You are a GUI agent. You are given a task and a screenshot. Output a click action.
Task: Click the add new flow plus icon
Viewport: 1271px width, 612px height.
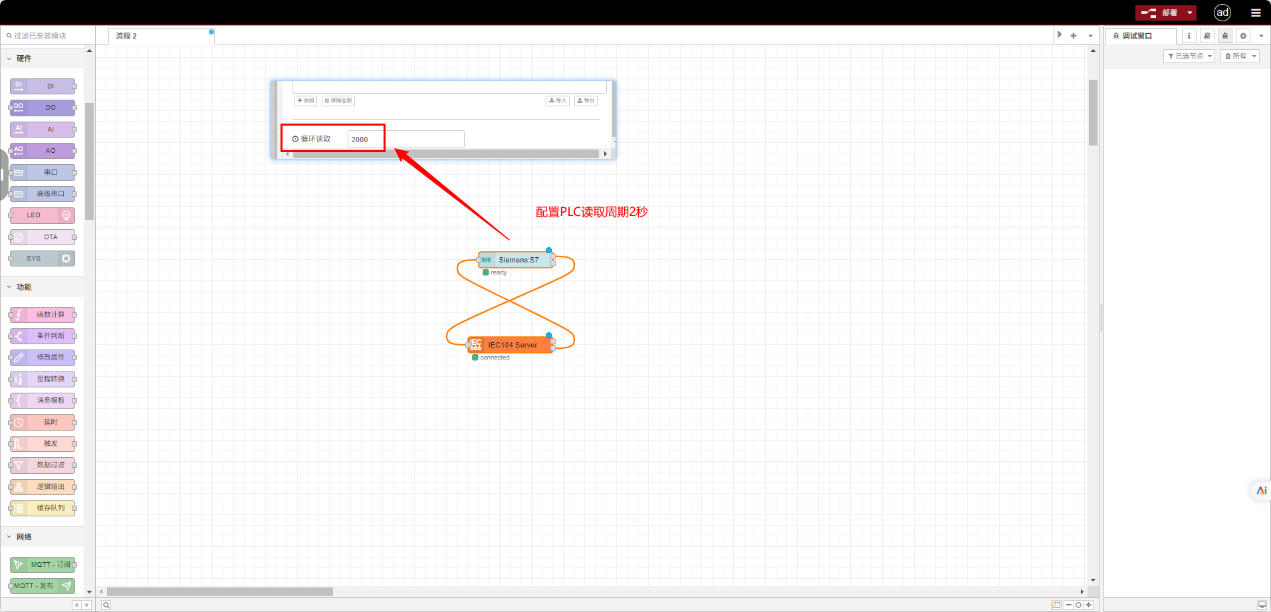[x=1073, y=35]
